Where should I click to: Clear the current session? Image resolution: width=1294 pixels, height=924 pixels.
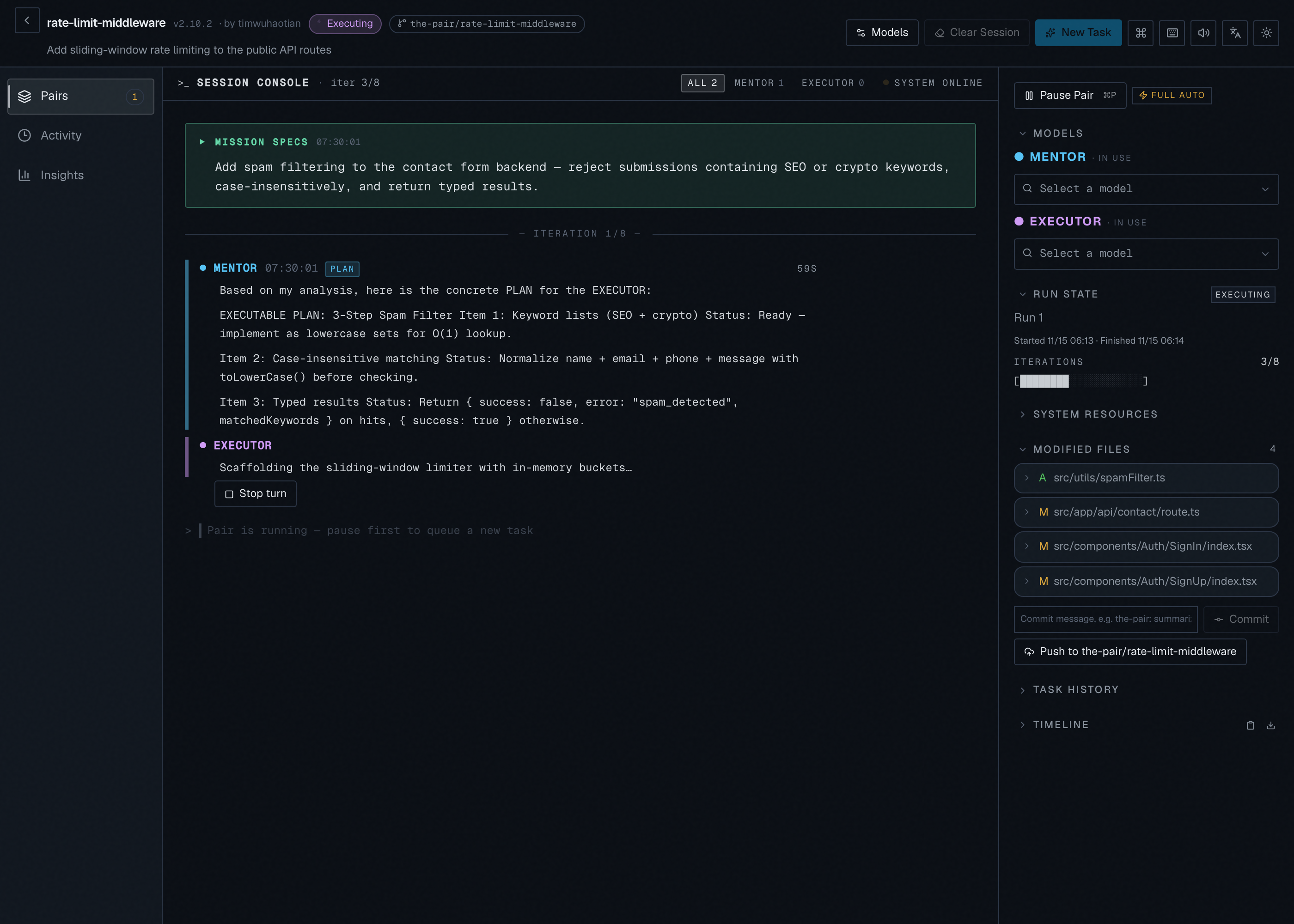[977, 33]
